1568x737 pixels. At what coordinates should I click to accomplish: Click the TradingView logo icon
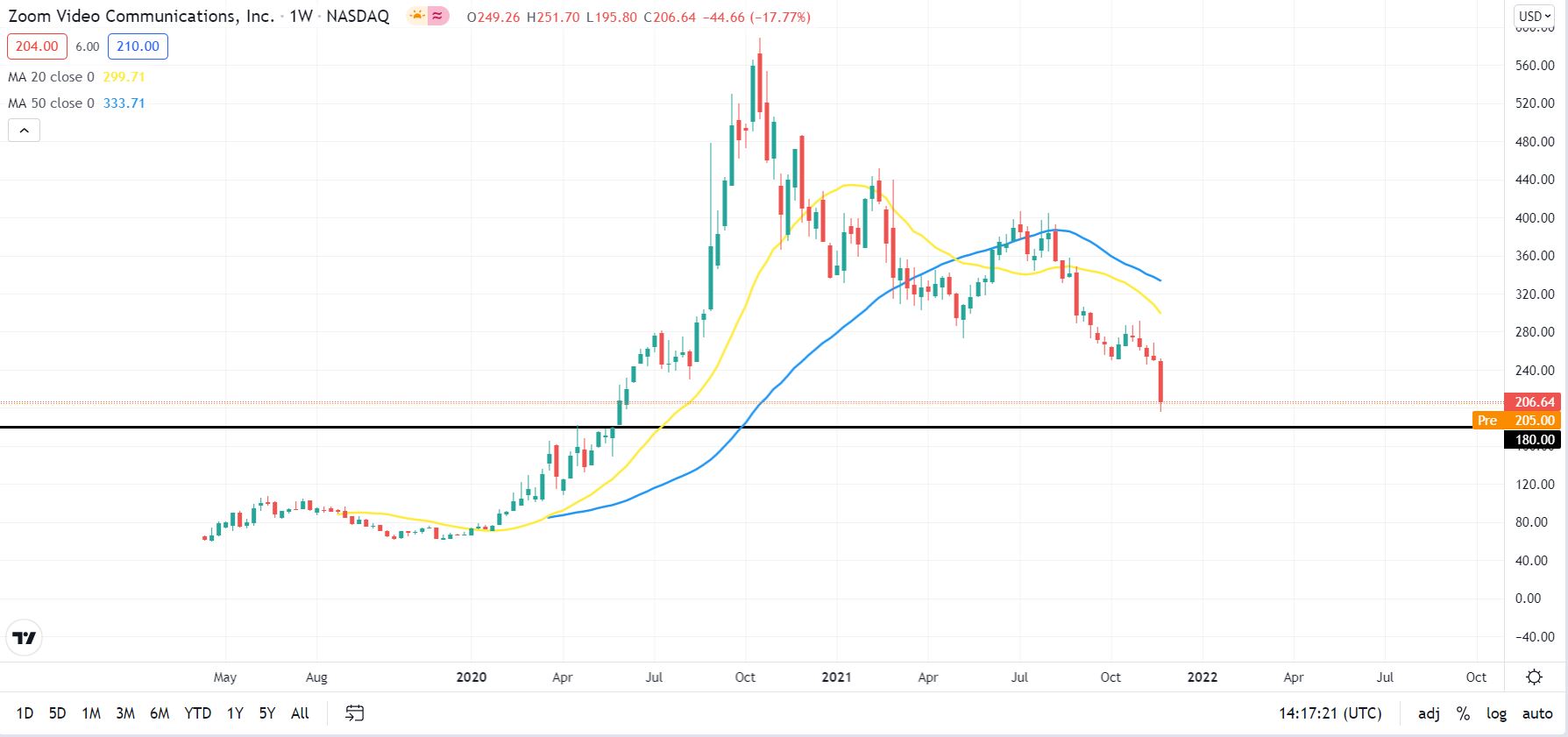click(x=25, y=638)
